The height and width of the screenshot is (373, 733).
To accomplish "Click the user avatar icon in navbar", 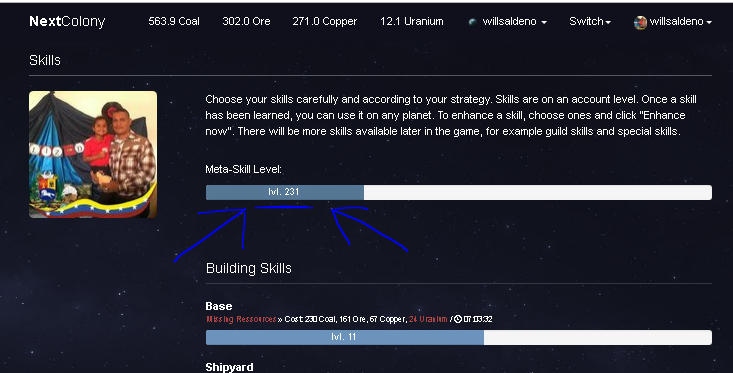I will click(x=640, y=22).
